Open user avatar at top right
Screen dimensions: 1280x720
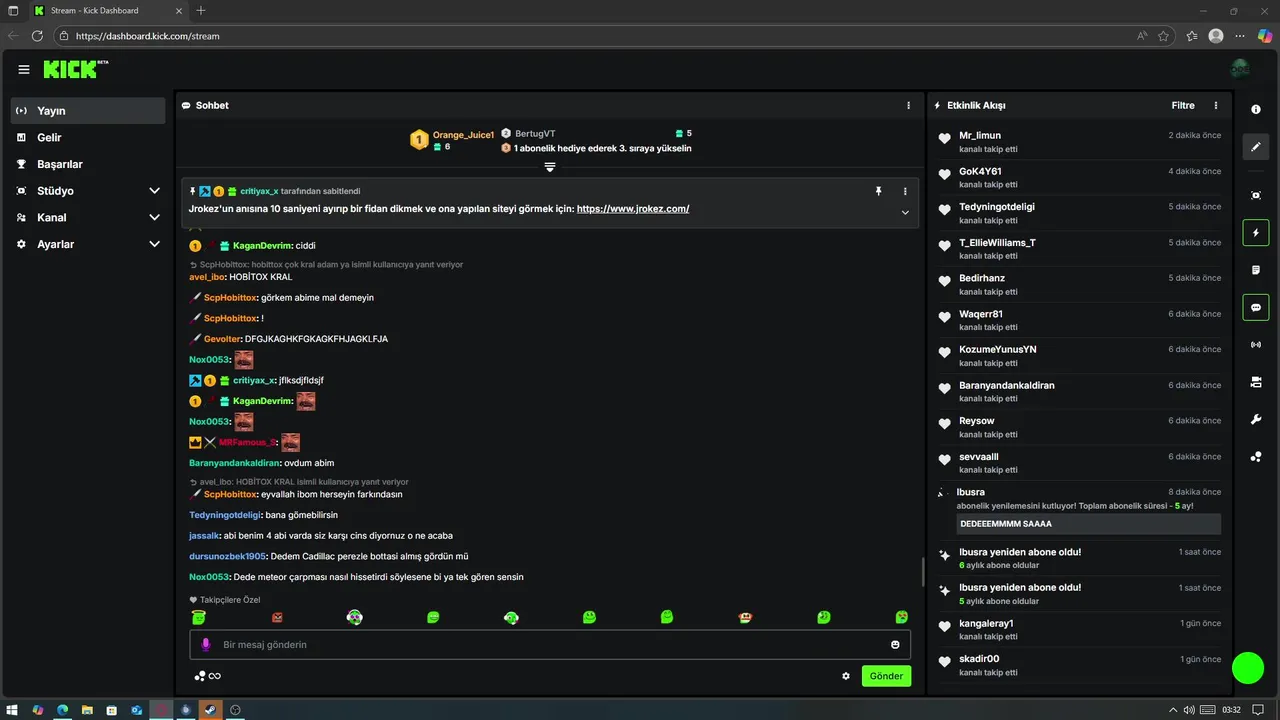click(1240, 69)
